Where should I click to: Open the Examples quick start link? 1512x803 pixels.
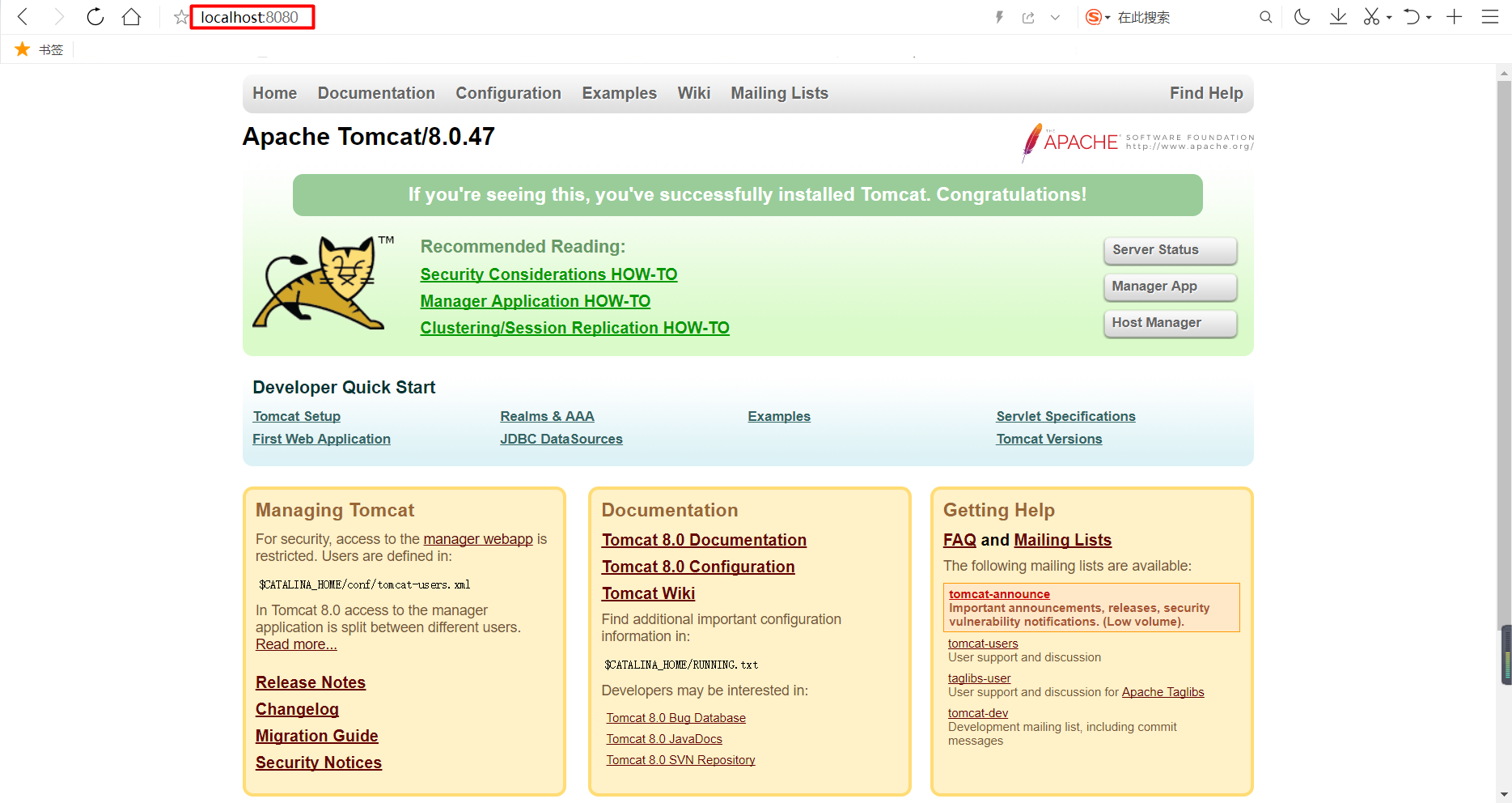(779, 416)
